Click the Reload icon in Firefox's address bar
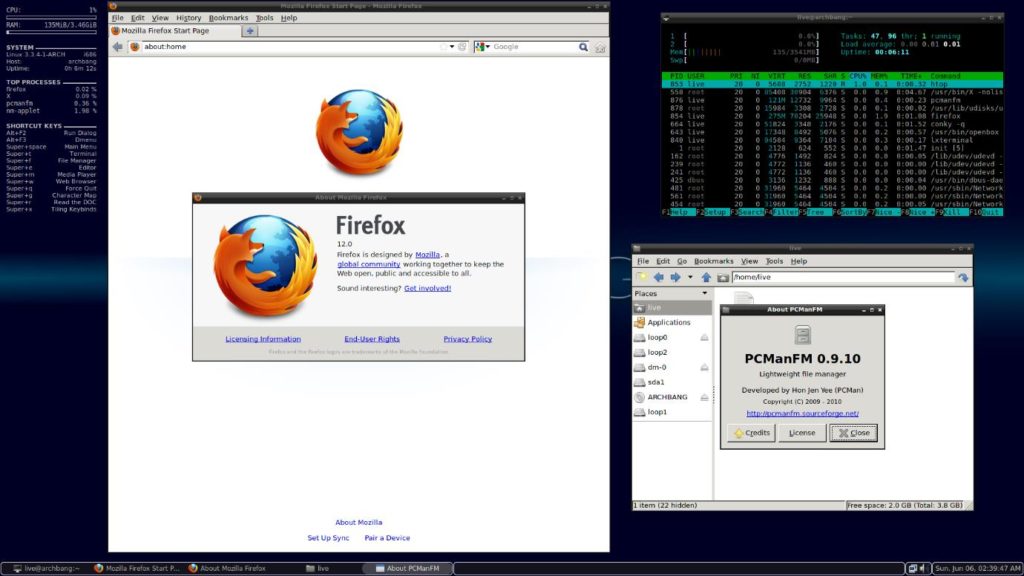1024x576 pixels. pos(462,46)
